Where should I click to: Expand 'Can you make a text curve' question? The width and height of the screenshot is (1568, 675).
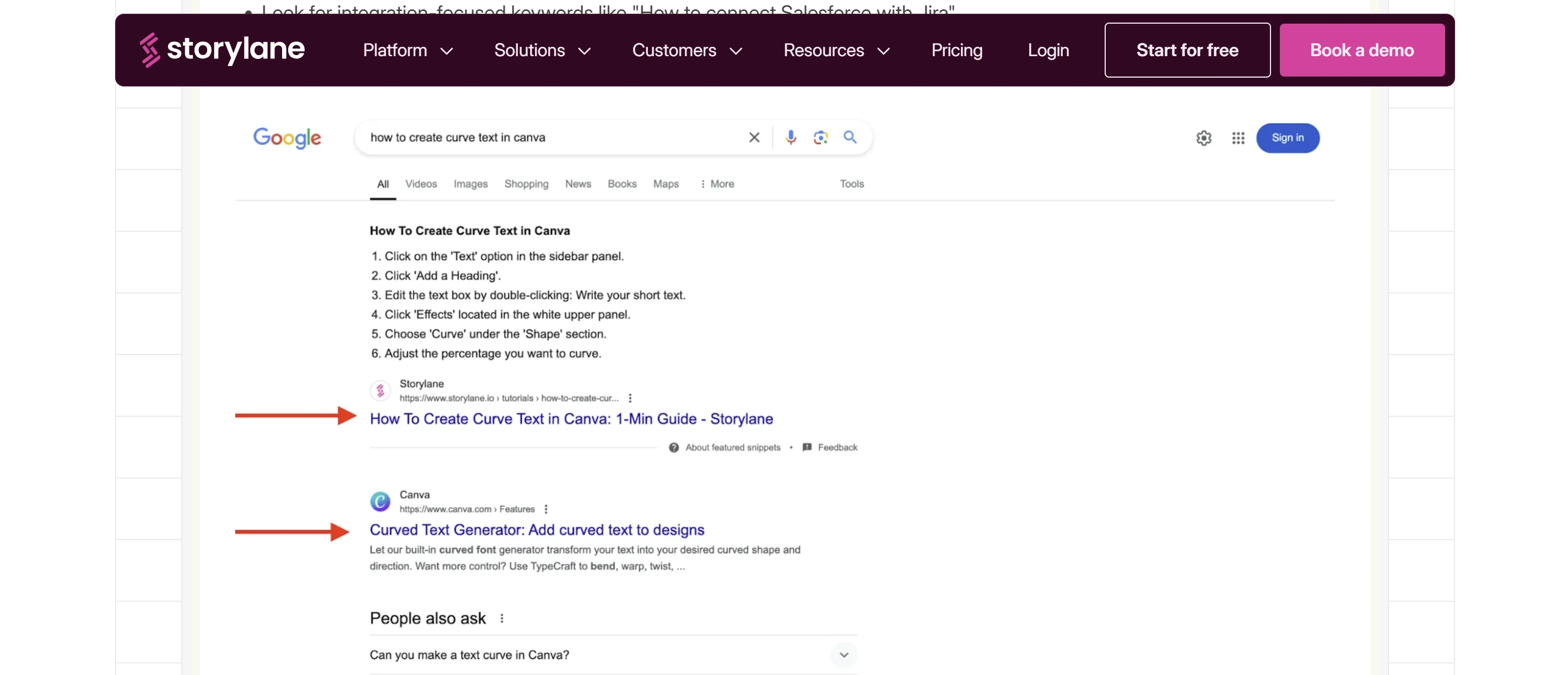tap(843, 654)
